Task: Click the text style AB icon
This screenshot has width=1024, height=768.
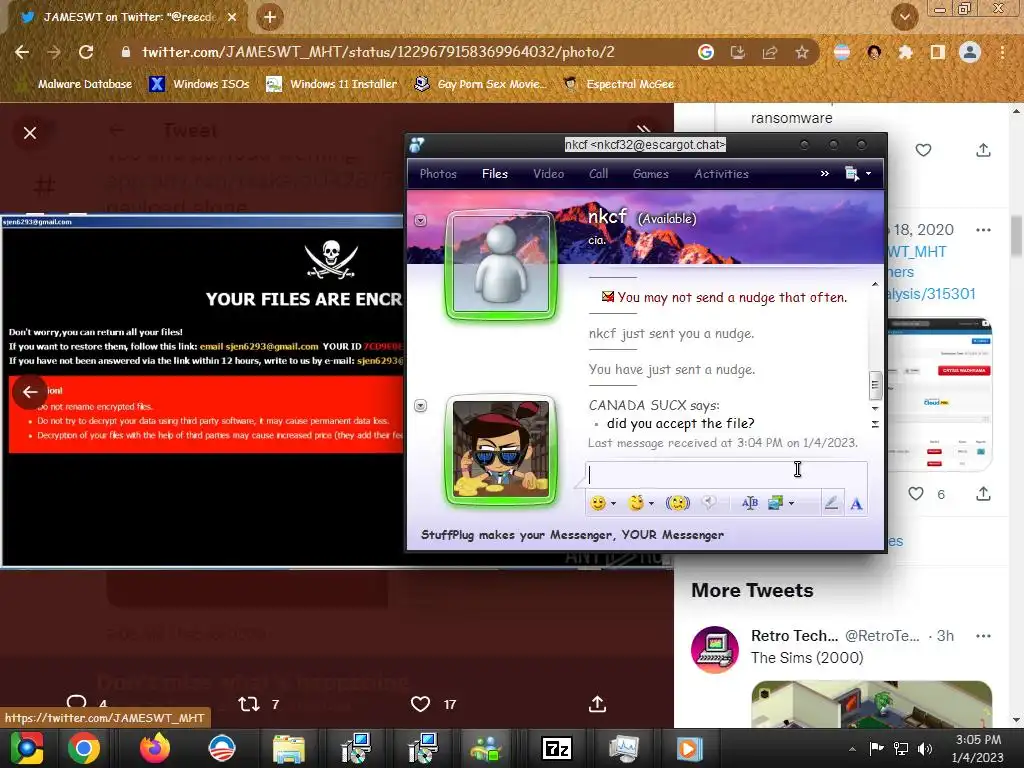Action: (750, 503)
